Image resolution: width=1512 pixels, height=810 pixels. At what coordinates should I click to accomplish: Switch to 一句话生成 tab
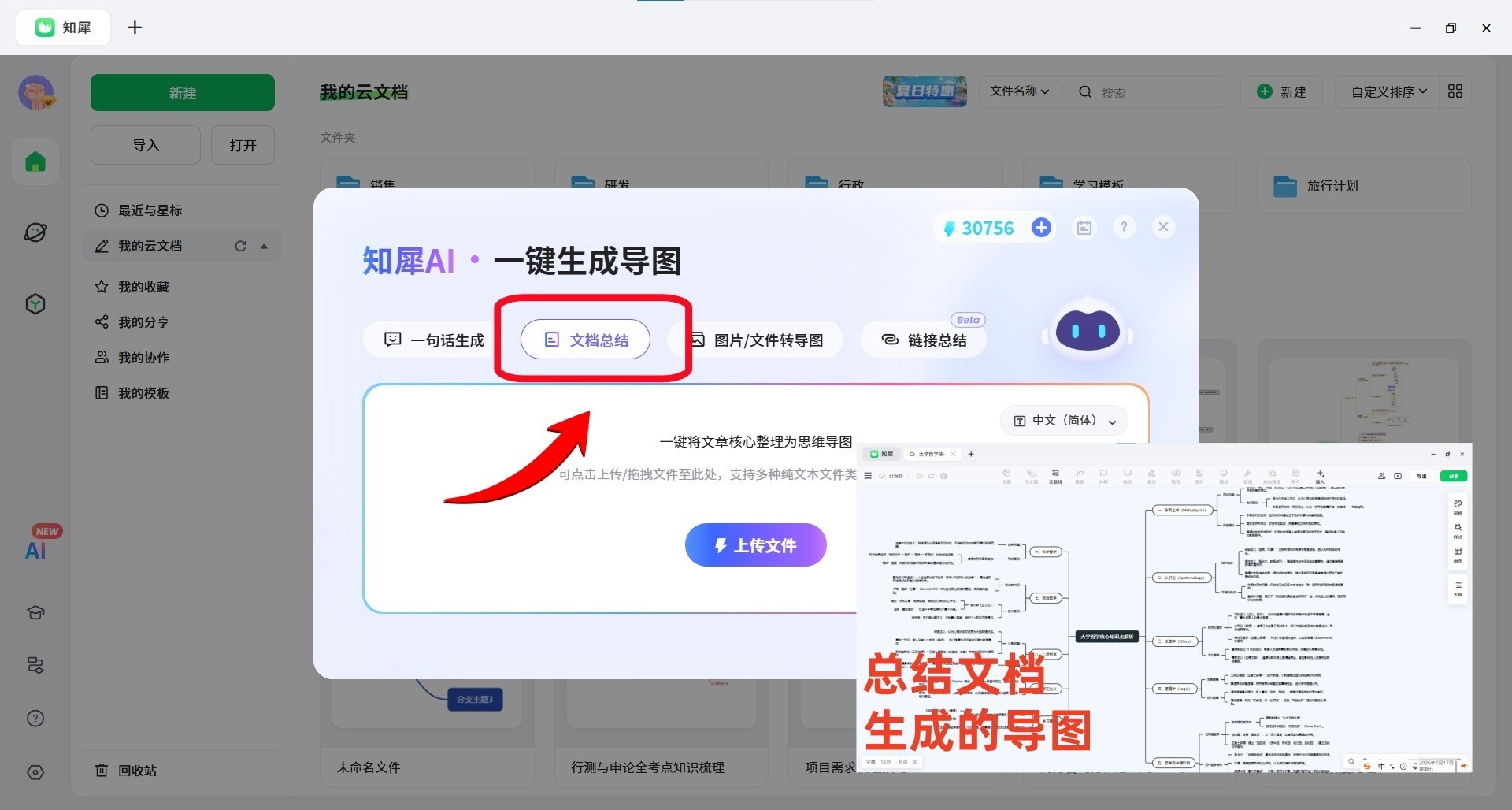pyautogui.click(x=434, y=340)
